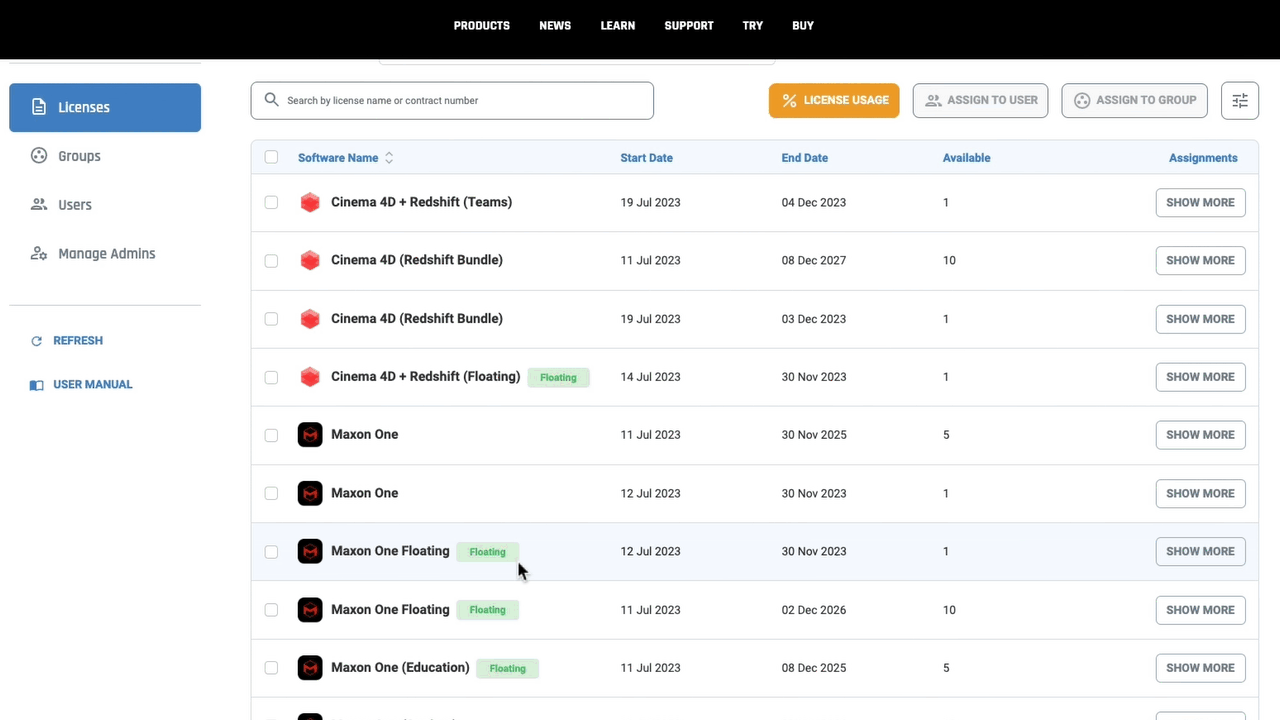
Task: Click the '14 Jul 2023' start date cell
Action: (650, 377)
